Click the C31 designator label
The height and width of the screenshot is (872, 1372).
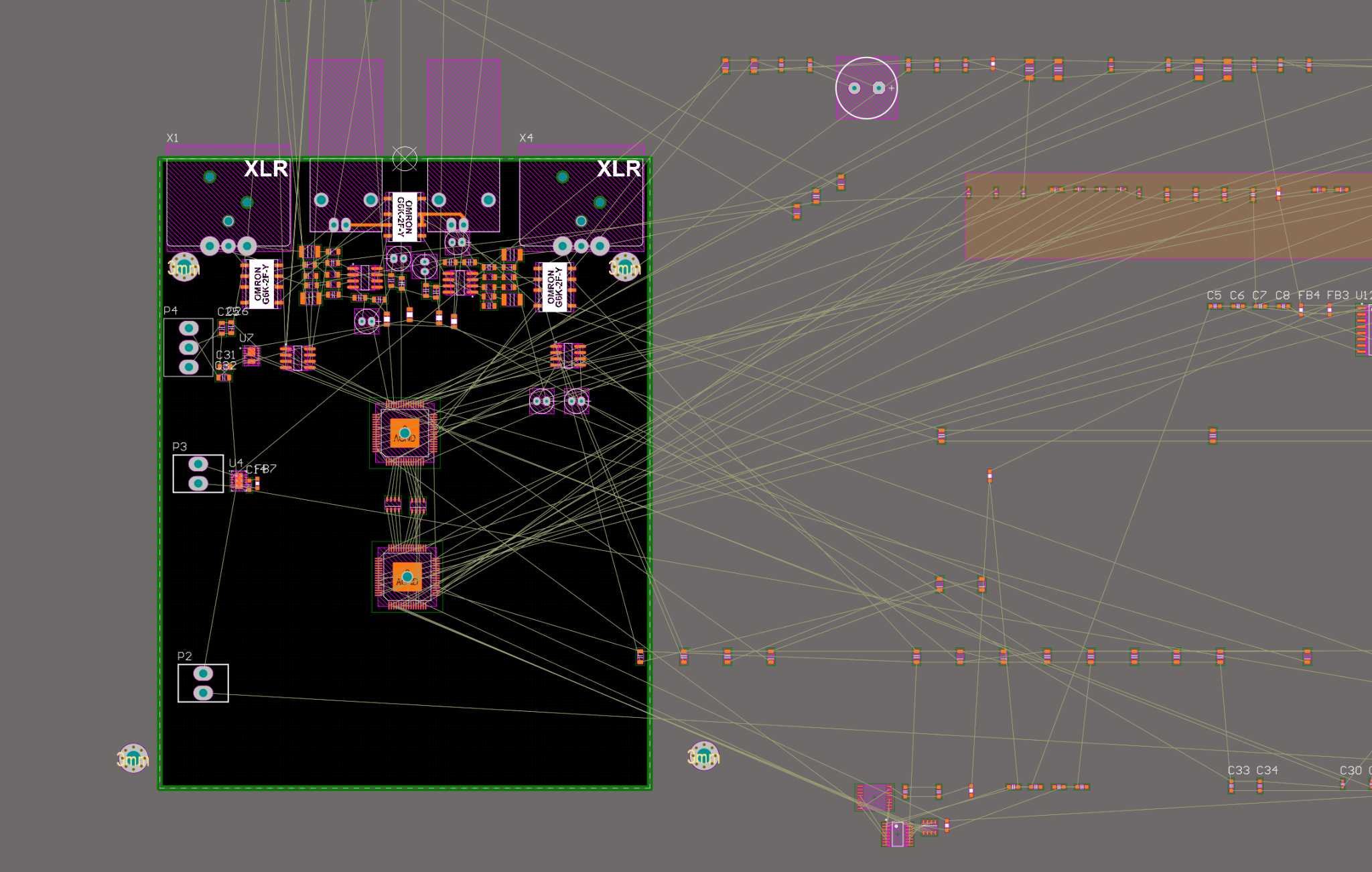tap(226, 355)
